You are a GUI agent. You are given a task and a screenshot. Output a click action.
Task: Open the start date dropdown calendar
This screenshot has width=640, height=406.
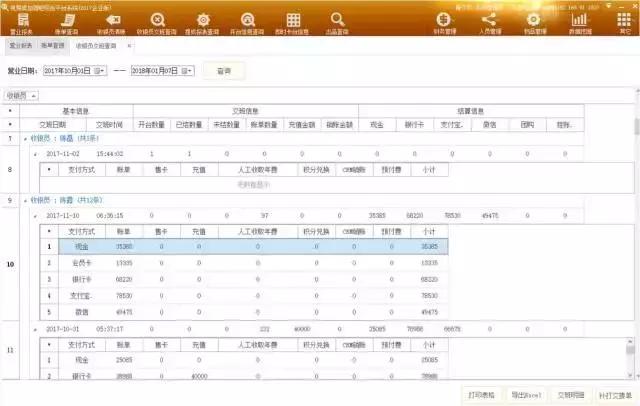[x=101, y=71]
